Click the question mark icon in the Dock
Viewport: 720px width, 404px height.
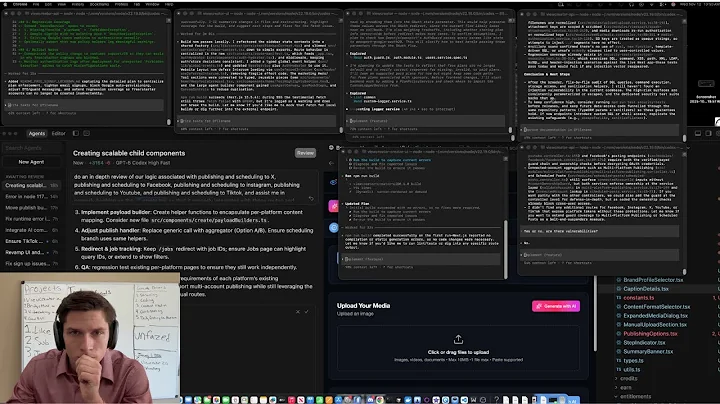click(496, 400)
